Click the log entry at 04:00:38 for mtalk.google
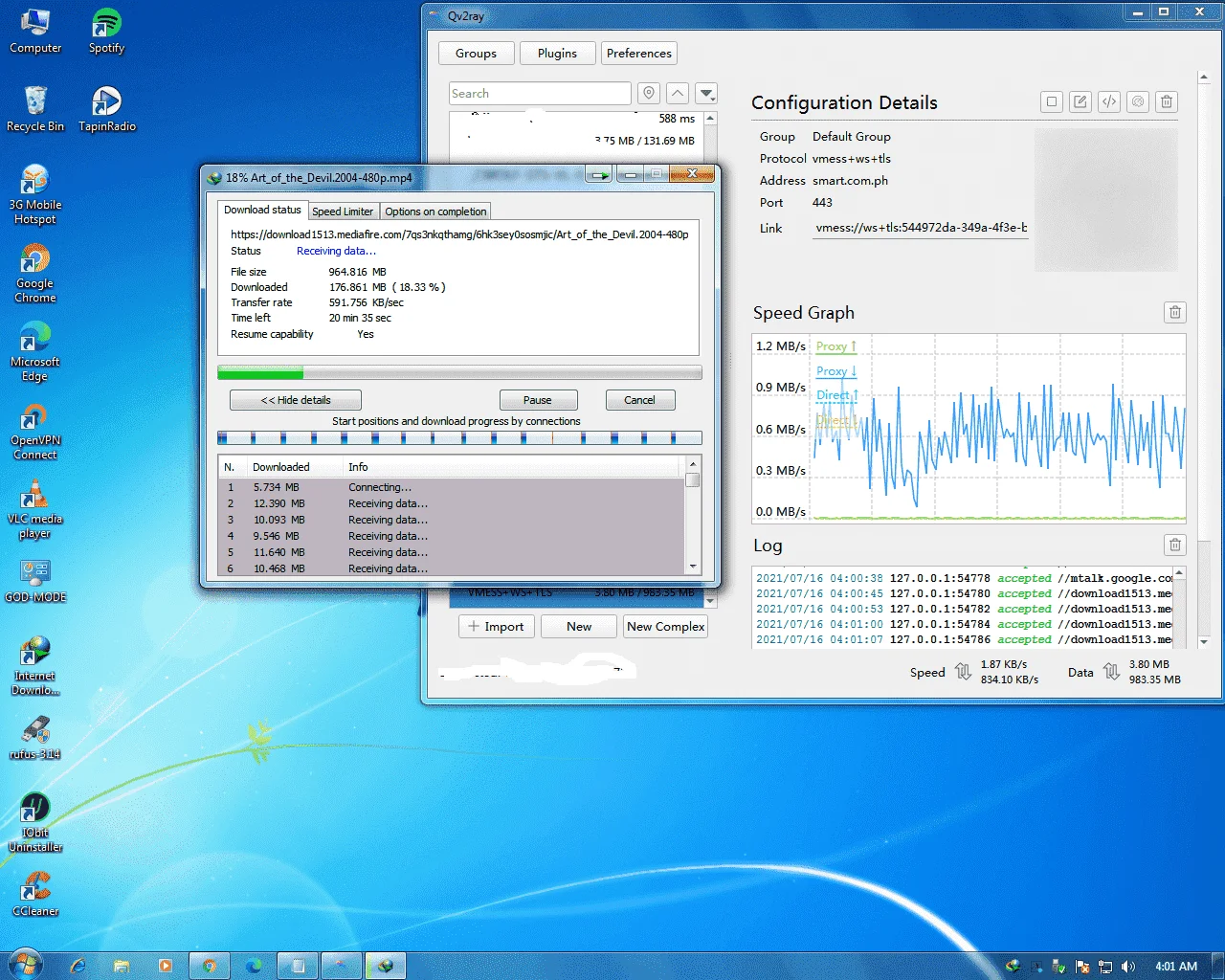 pyautogui.click(x=963, y=578)
